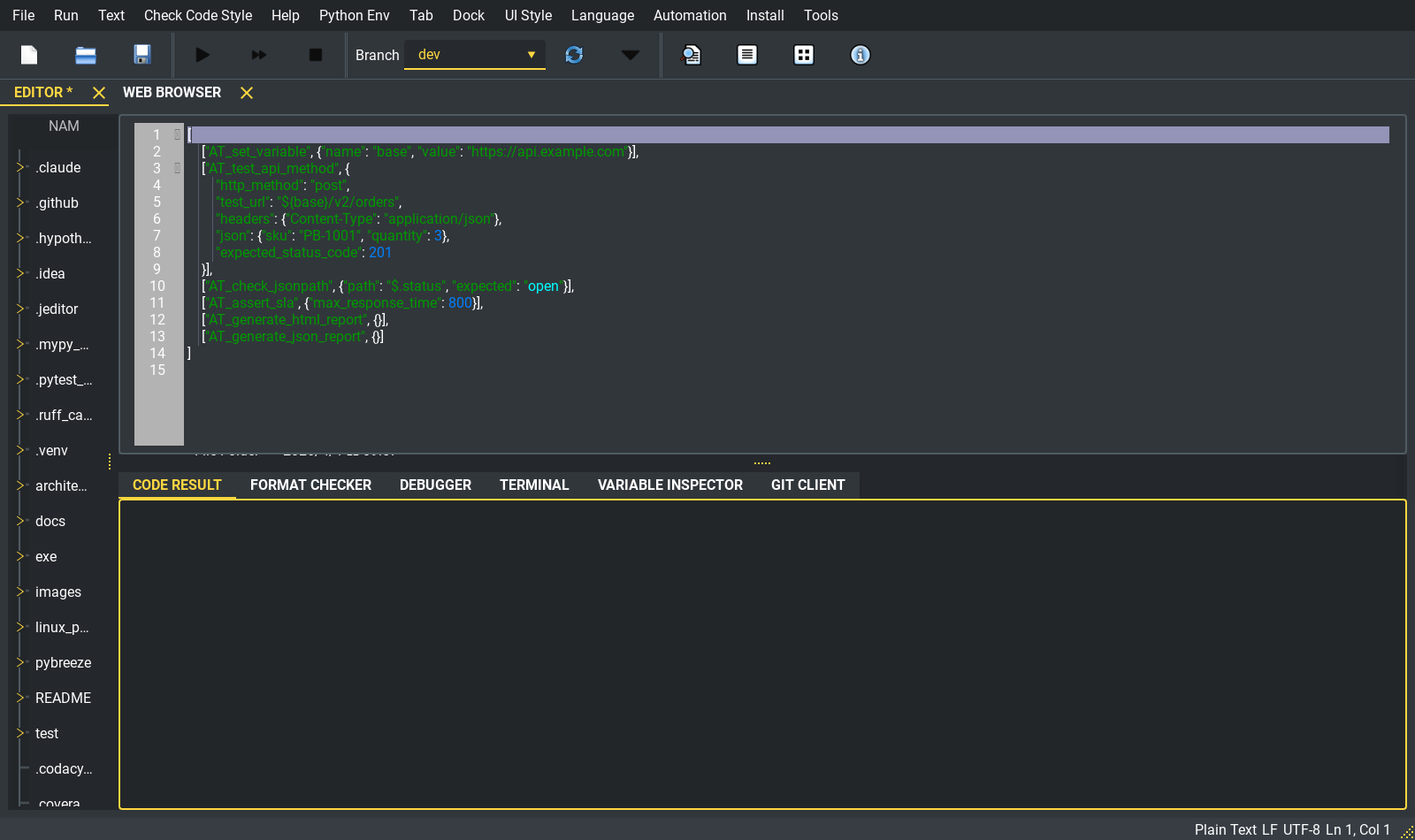Expand the images folder arrow
This screenshot has height=840, width=1415.
(x=21, y=592)
